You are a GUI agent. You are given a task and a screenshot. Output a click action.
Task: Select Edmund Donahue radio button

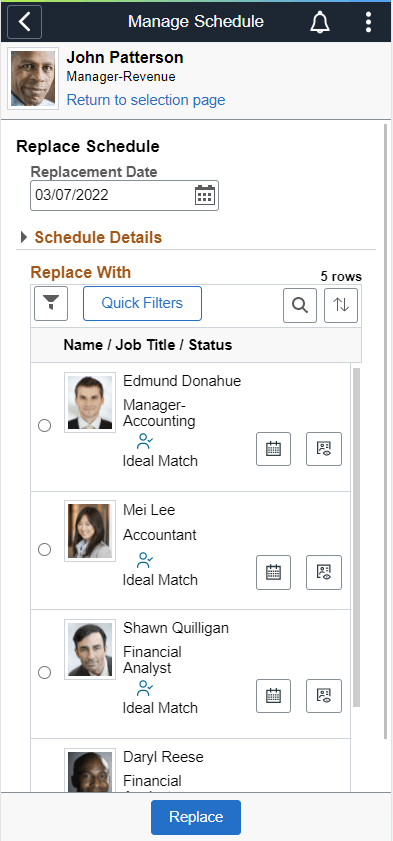coord(45,426)
